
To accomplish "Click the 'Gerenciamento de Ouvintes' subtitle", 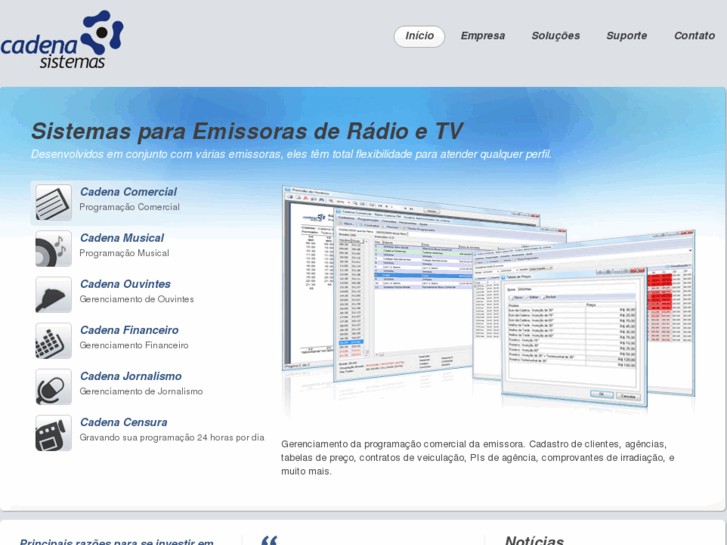I will [x=136, y=299].
